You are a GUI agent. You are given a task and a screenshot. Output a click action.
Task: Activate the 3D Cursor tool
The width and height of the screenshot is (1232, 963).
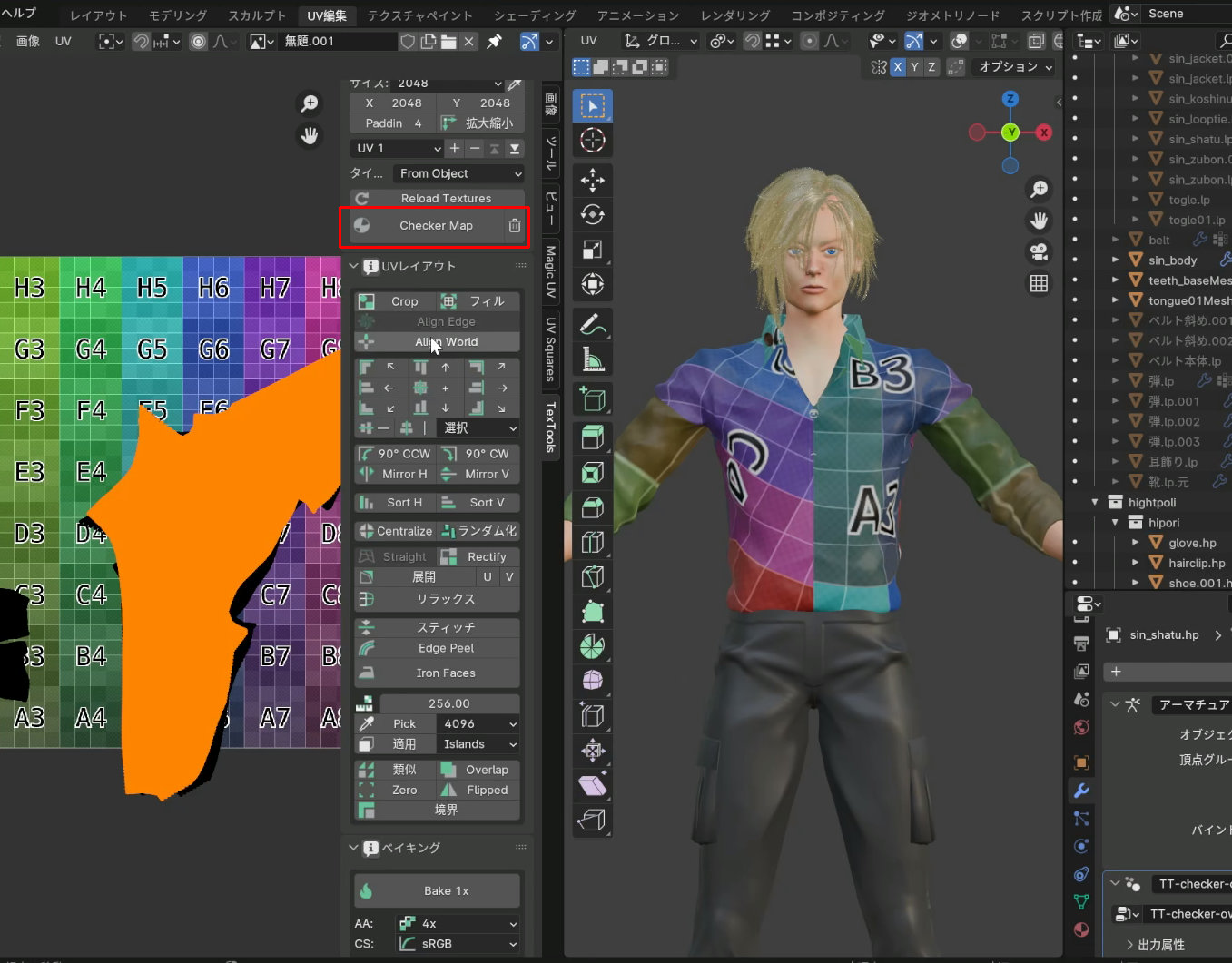pyautogui.click(x=592, y=141)
